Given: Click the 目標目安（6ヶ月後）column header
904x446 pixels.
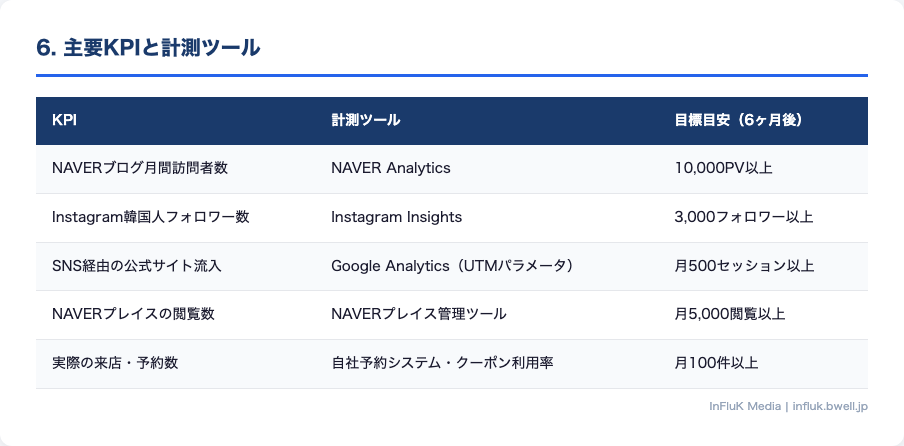Looking at the screenshot, I should click(x=739, y=120).
